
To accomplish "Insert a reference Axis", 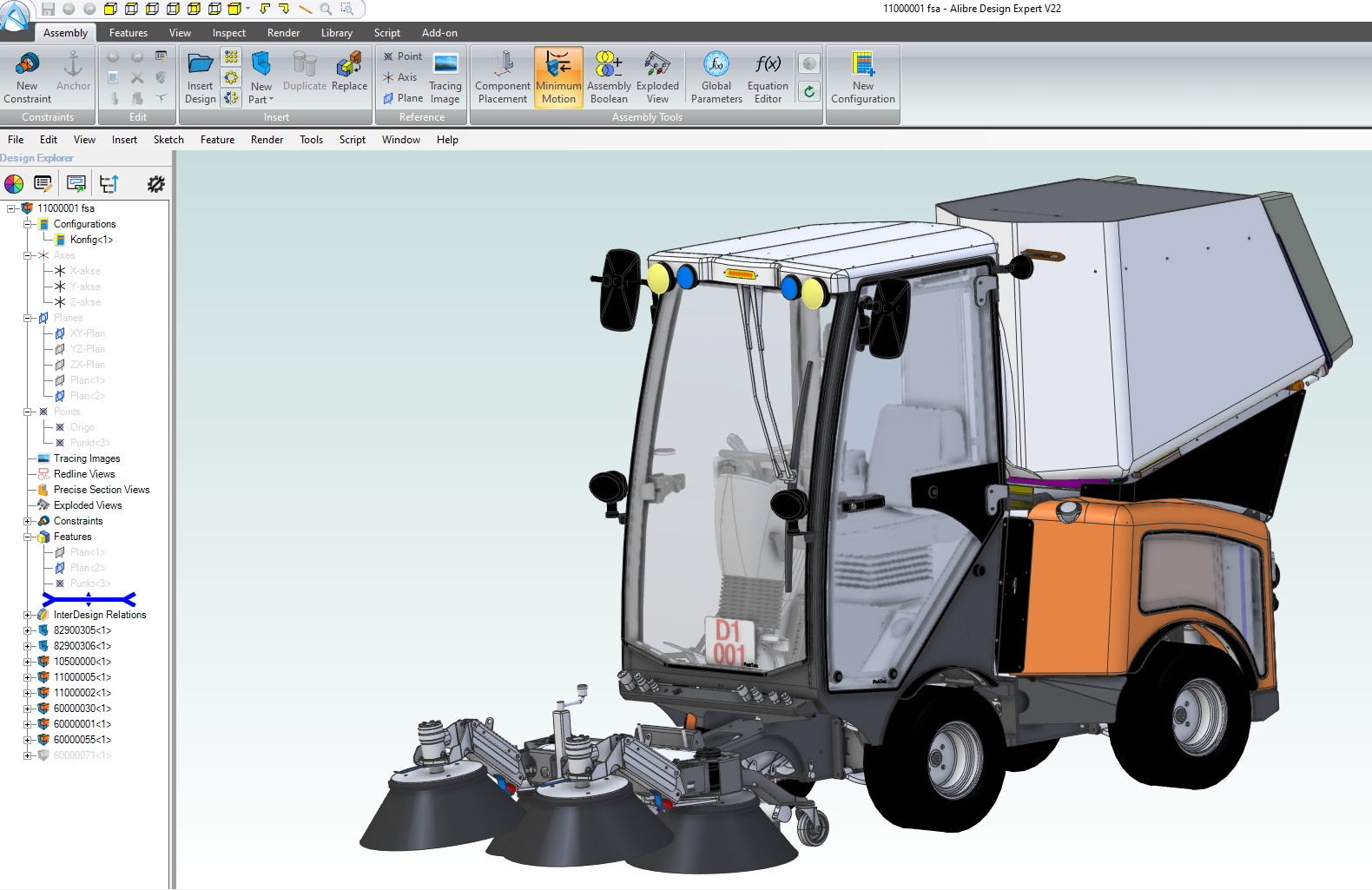I will pos(400,77).
